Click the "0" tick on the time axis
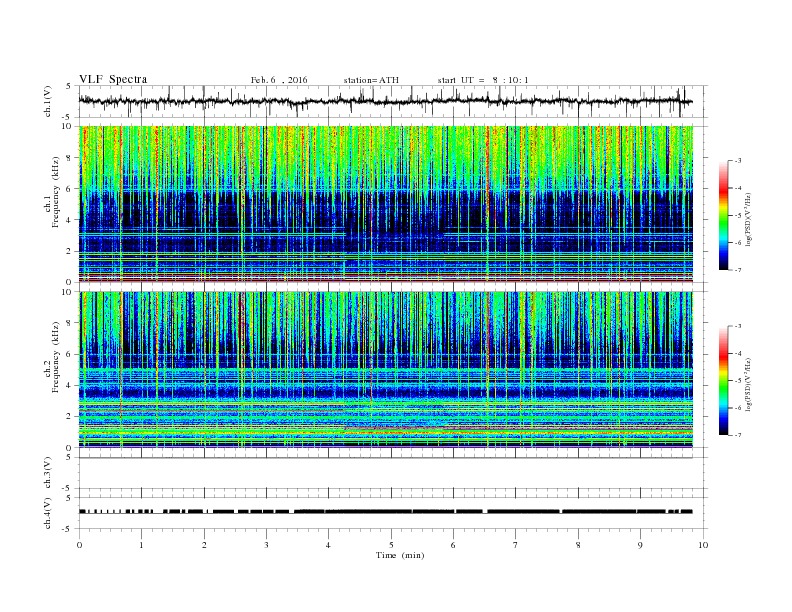This screenshot has width=792, height=612. click(x=79, y=545)
